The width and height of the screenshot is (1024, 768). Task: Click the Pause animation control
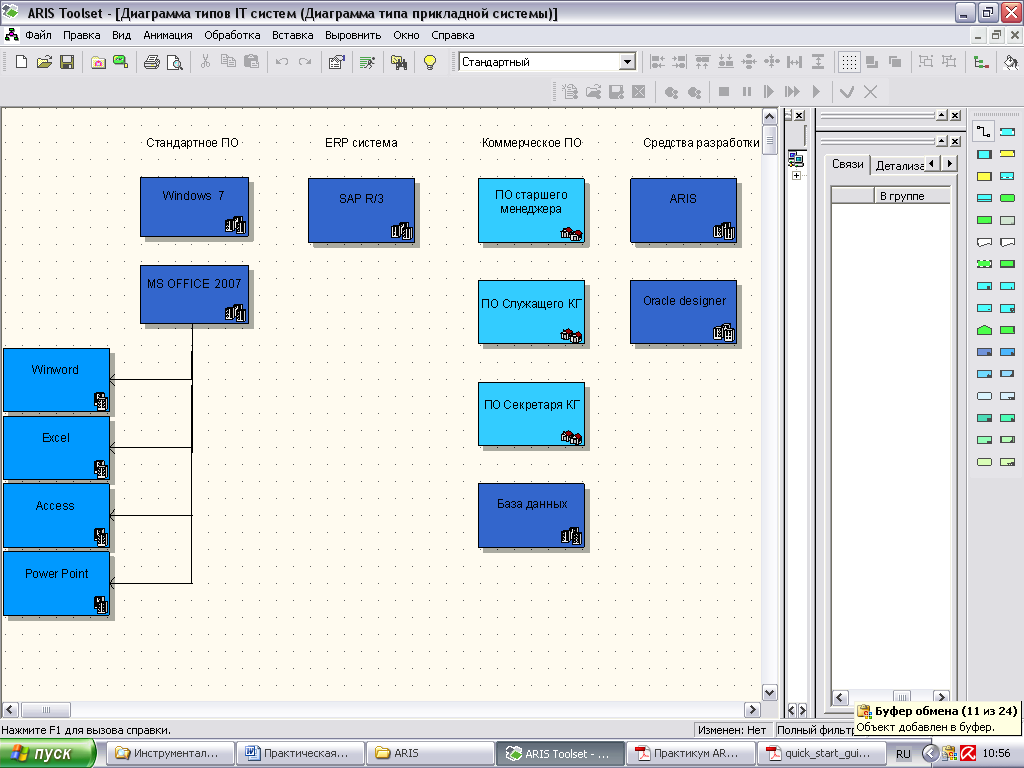click(746, 91)
